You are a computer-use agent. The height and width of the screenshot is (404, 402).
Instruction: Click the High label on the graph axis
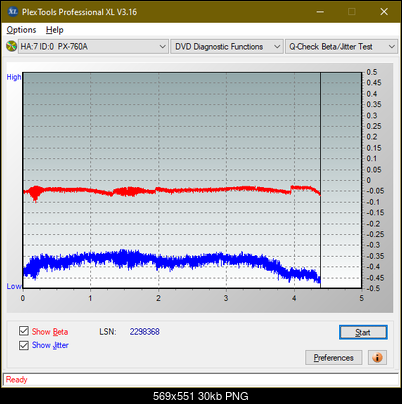14,77
